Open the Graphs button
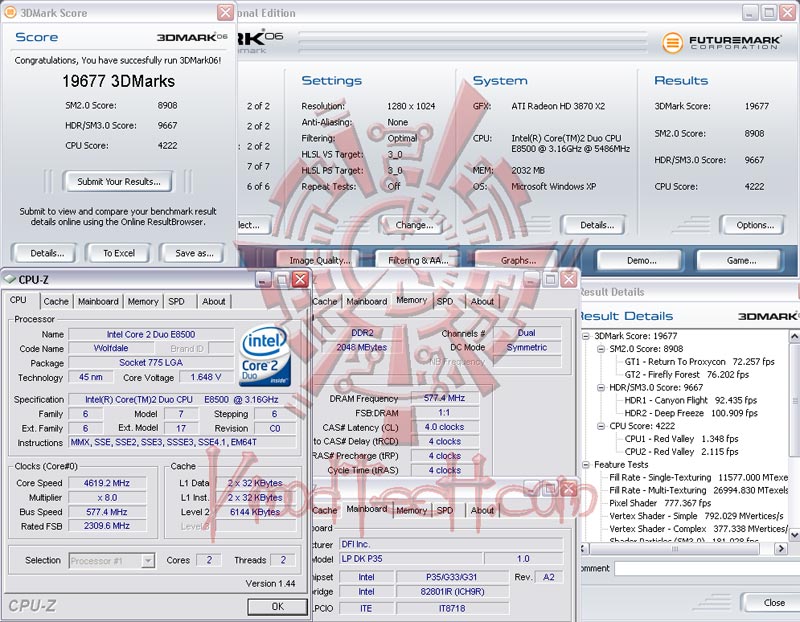This screenshot has width=800, height=622. point(518,260)
